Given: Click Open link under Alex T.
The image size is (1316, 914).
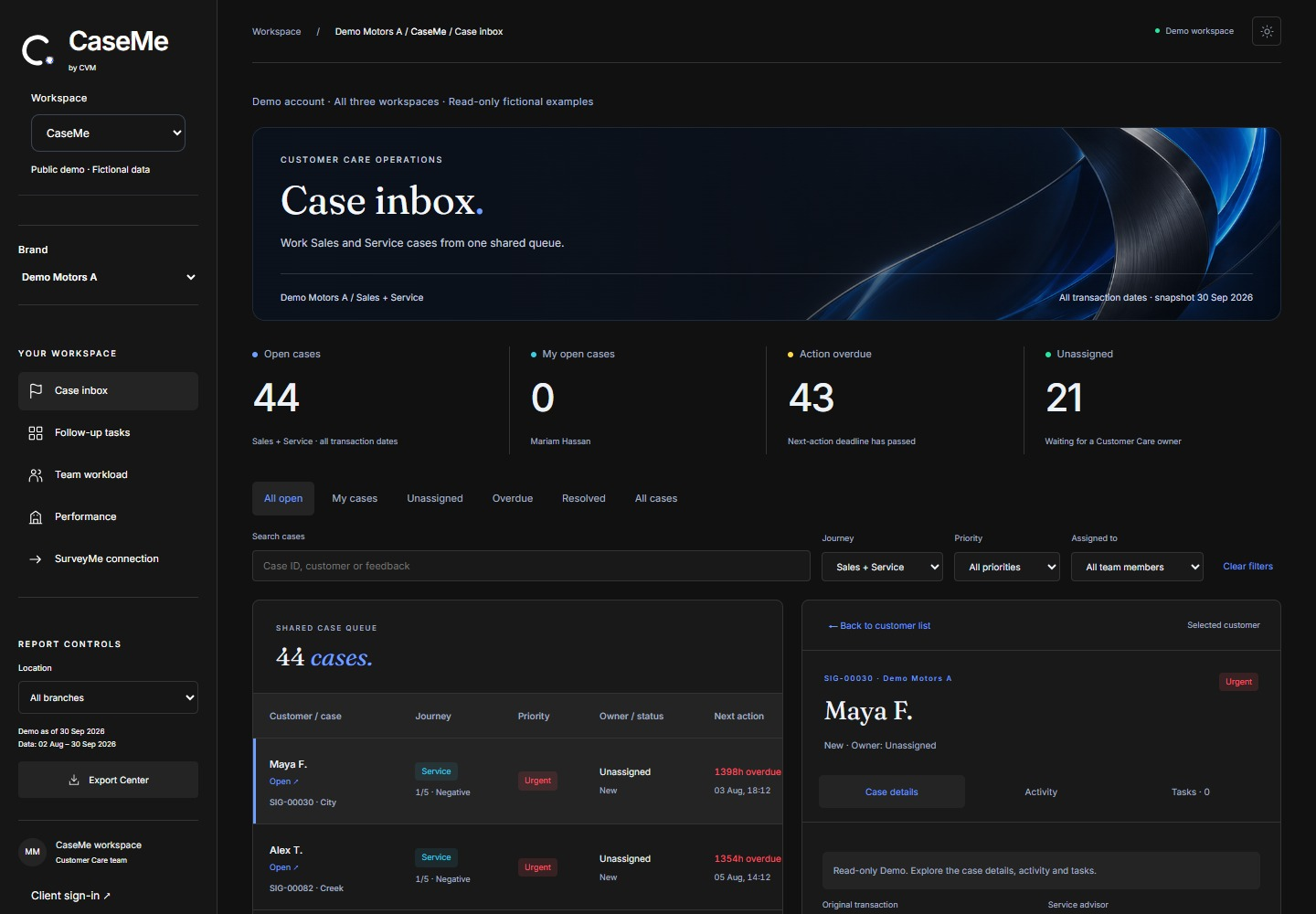Looking at the screenshot, I should pyautogui.click(x=283, y=867).
